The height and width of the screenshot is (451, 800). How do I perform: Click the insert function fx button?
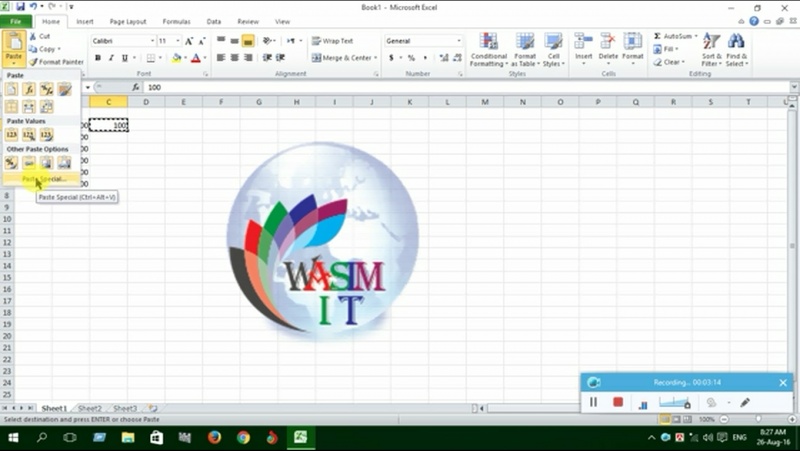coord(135,87)
